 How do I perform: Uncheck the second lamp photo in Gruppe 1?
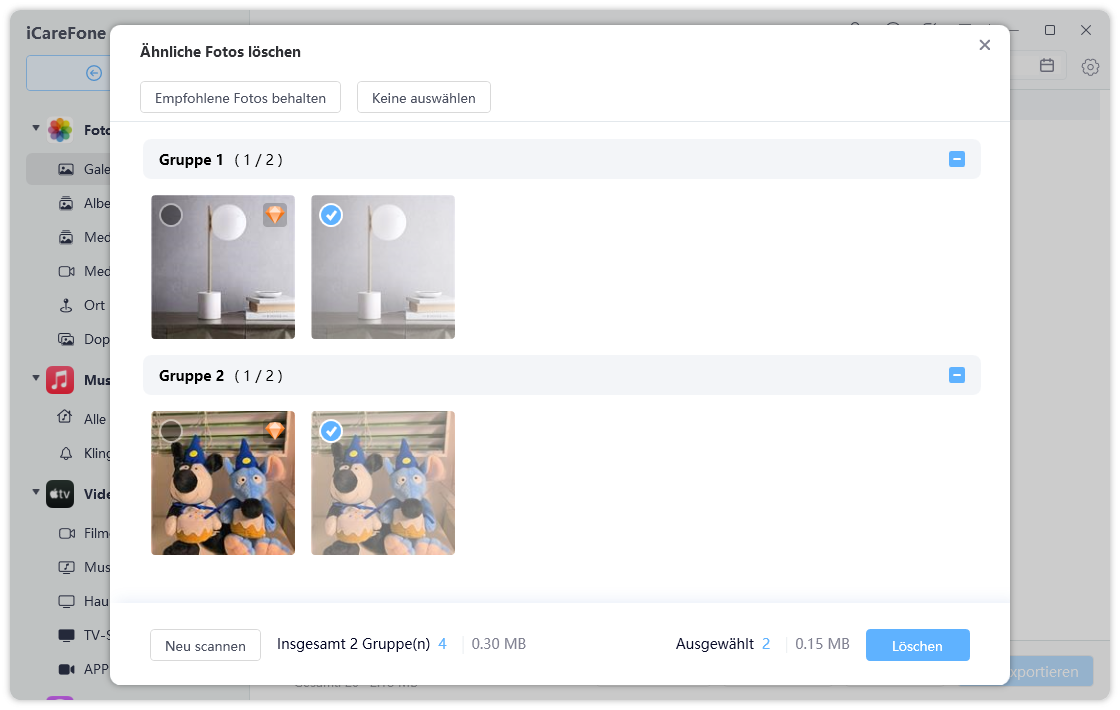(x=331, y=215)
